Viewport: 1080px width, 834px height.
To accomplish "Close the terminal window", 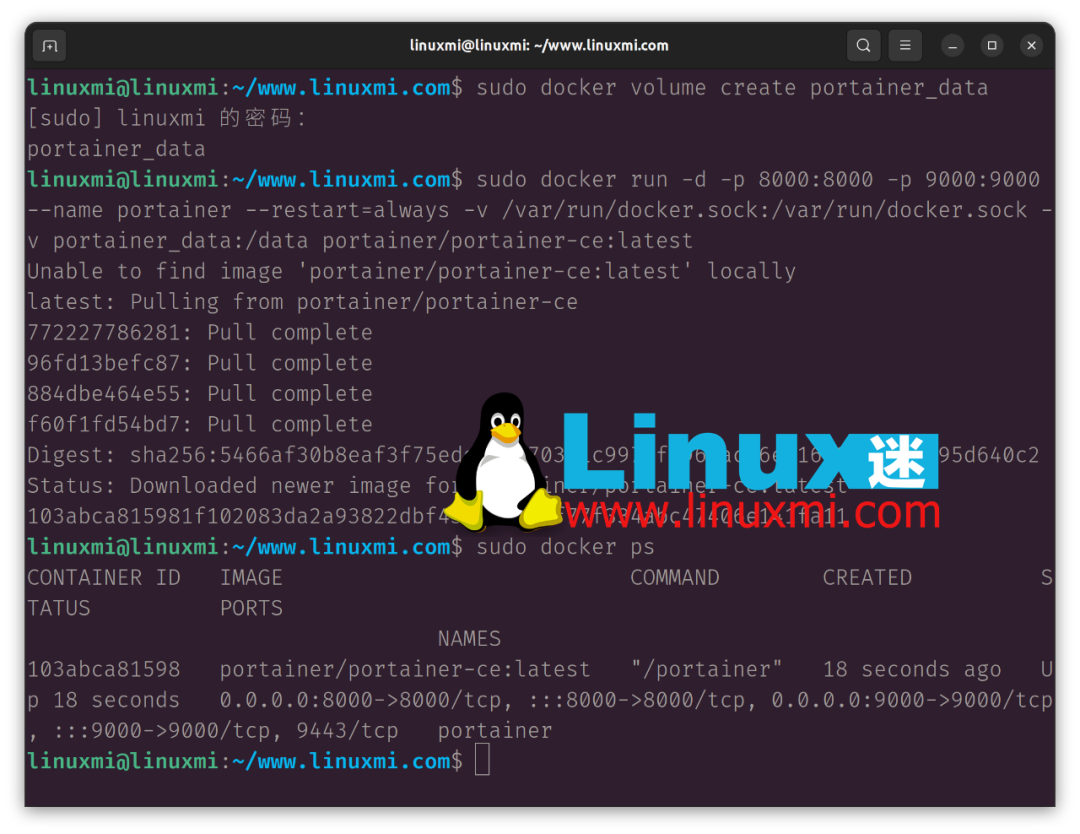I will pos(1031,45).
